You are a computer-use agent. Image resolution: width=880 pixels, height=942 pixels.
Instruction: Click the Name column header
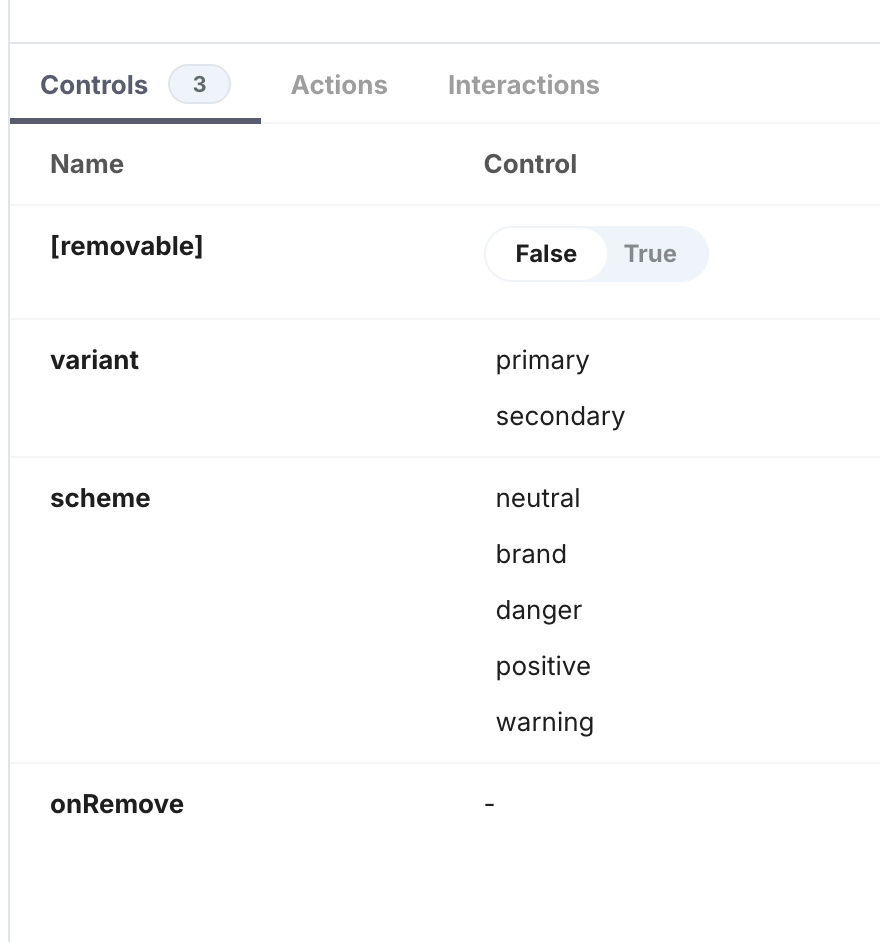(x=87, y=164)
